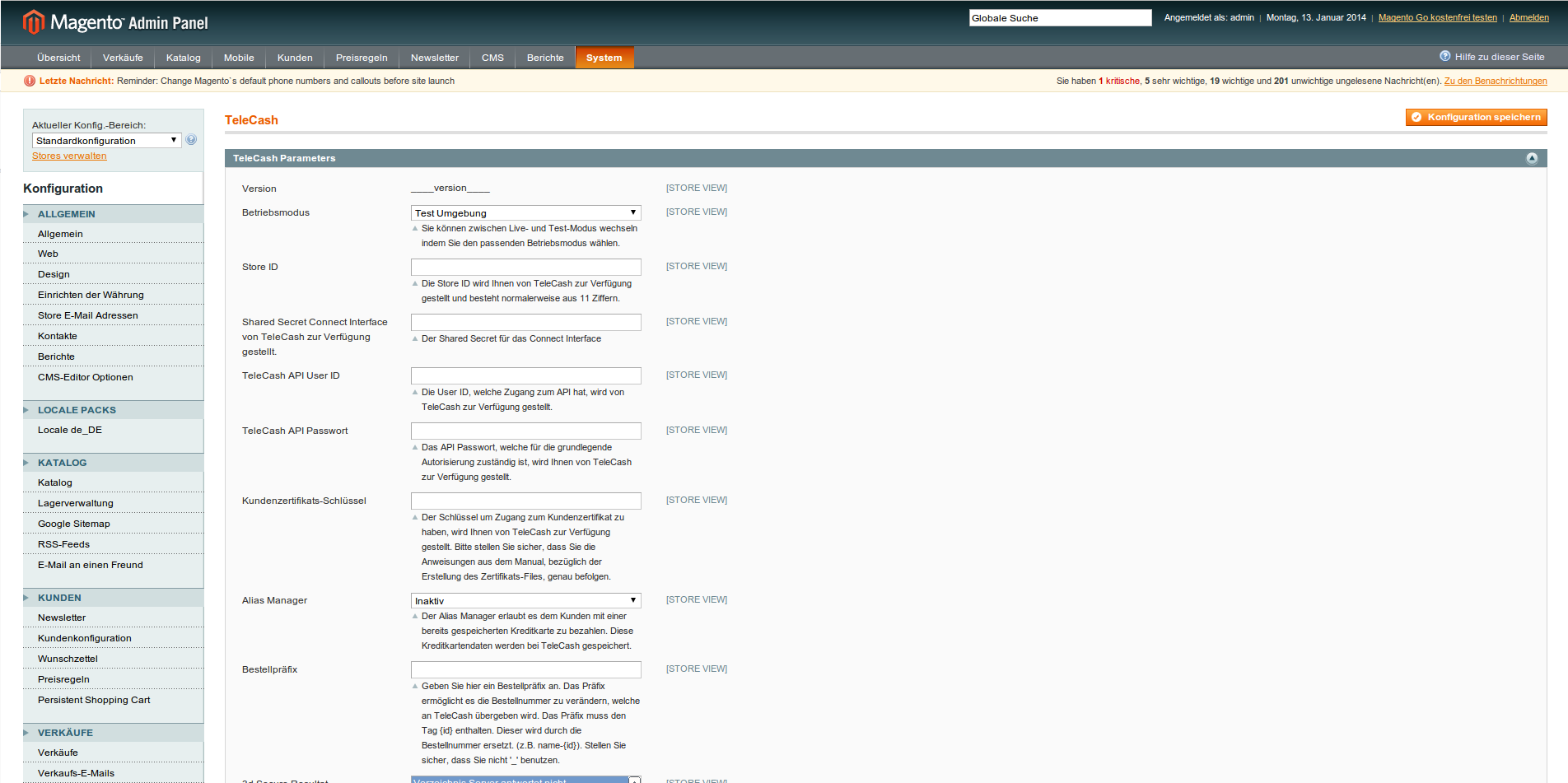
Task: Click the help icon for this page
Action: 1444,57
